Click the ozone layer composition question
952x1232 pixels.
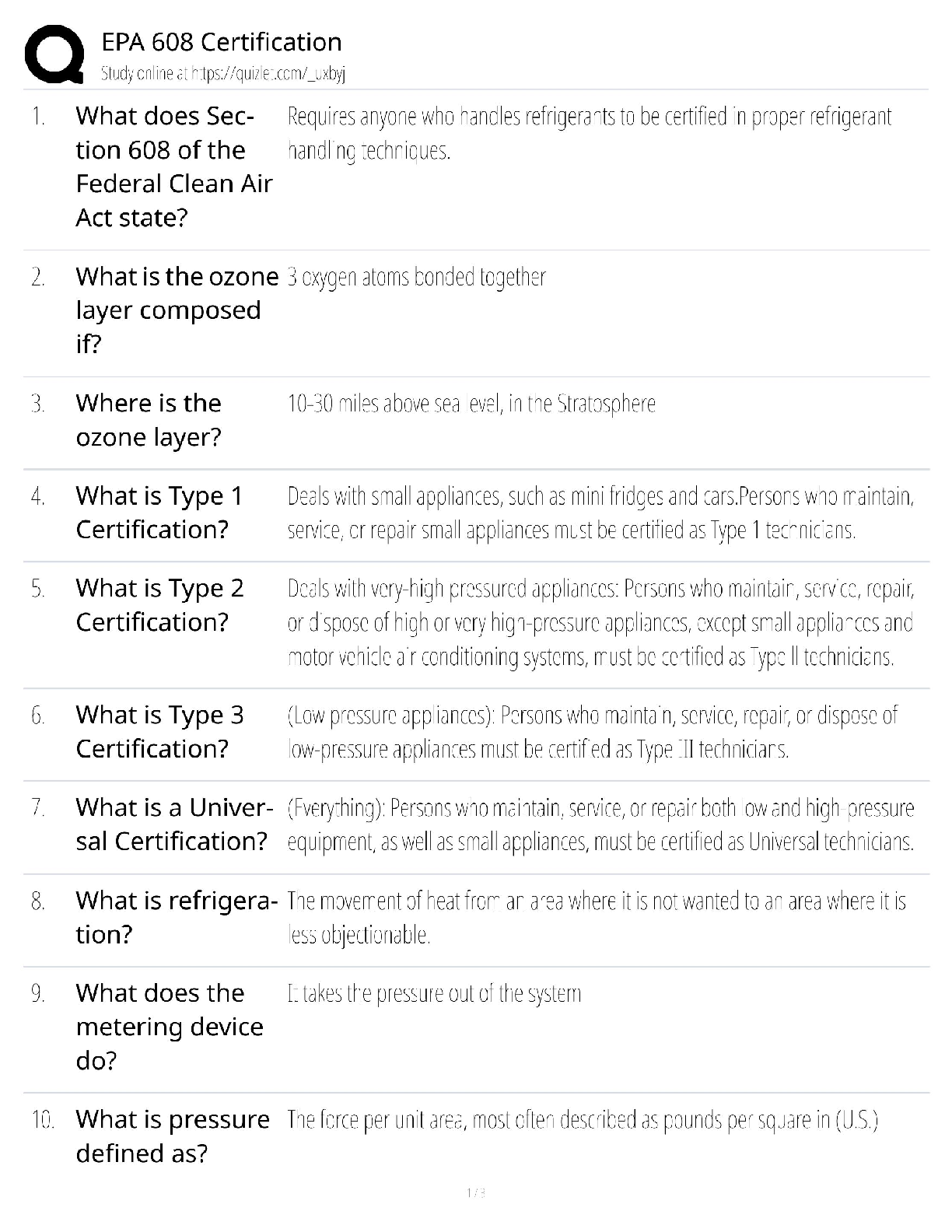(177, 310)
